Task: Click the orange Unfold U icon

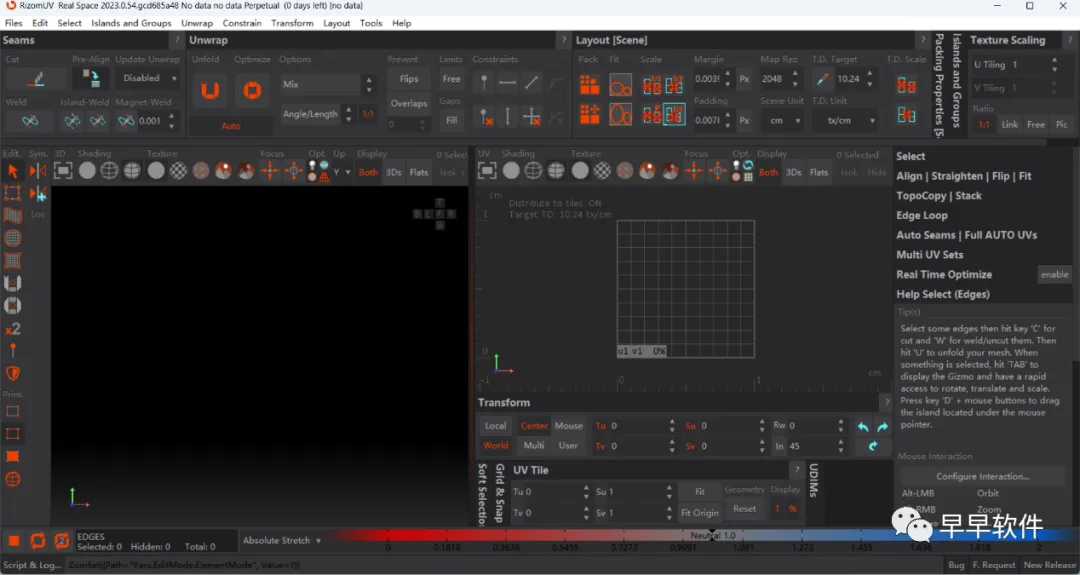Action: click(x=210, y=90)
